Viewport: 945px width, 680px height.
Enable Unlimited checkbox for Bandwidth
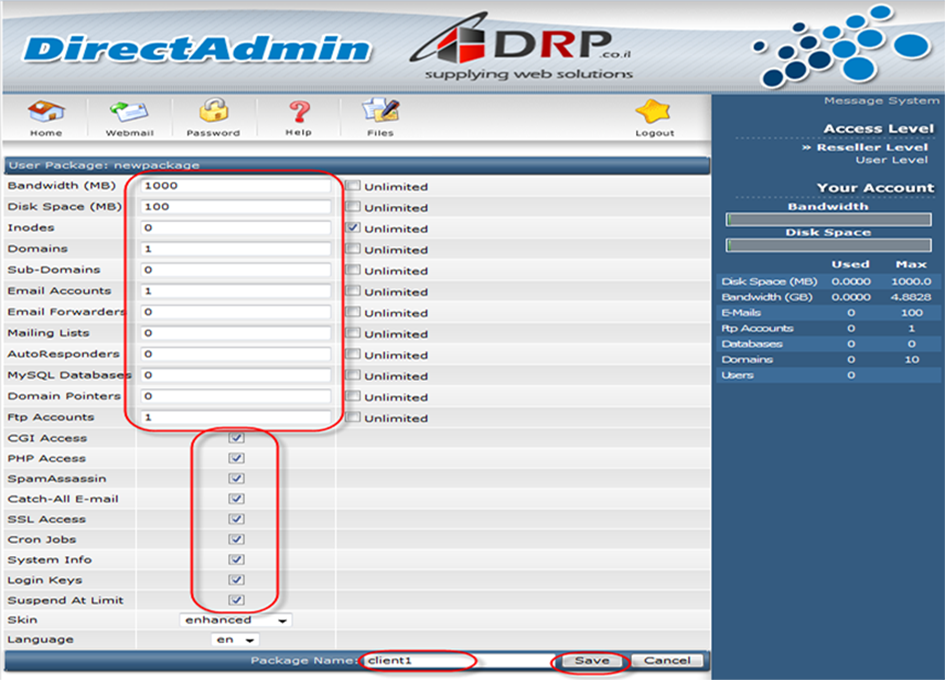pos(353,186)
